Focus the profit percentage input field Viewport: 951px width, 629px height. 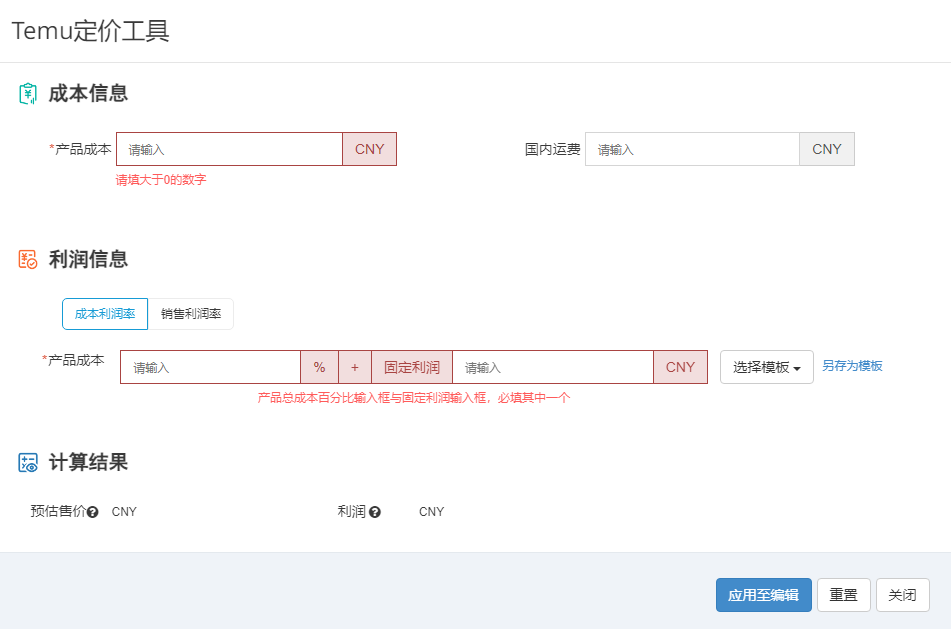(210, 367)
